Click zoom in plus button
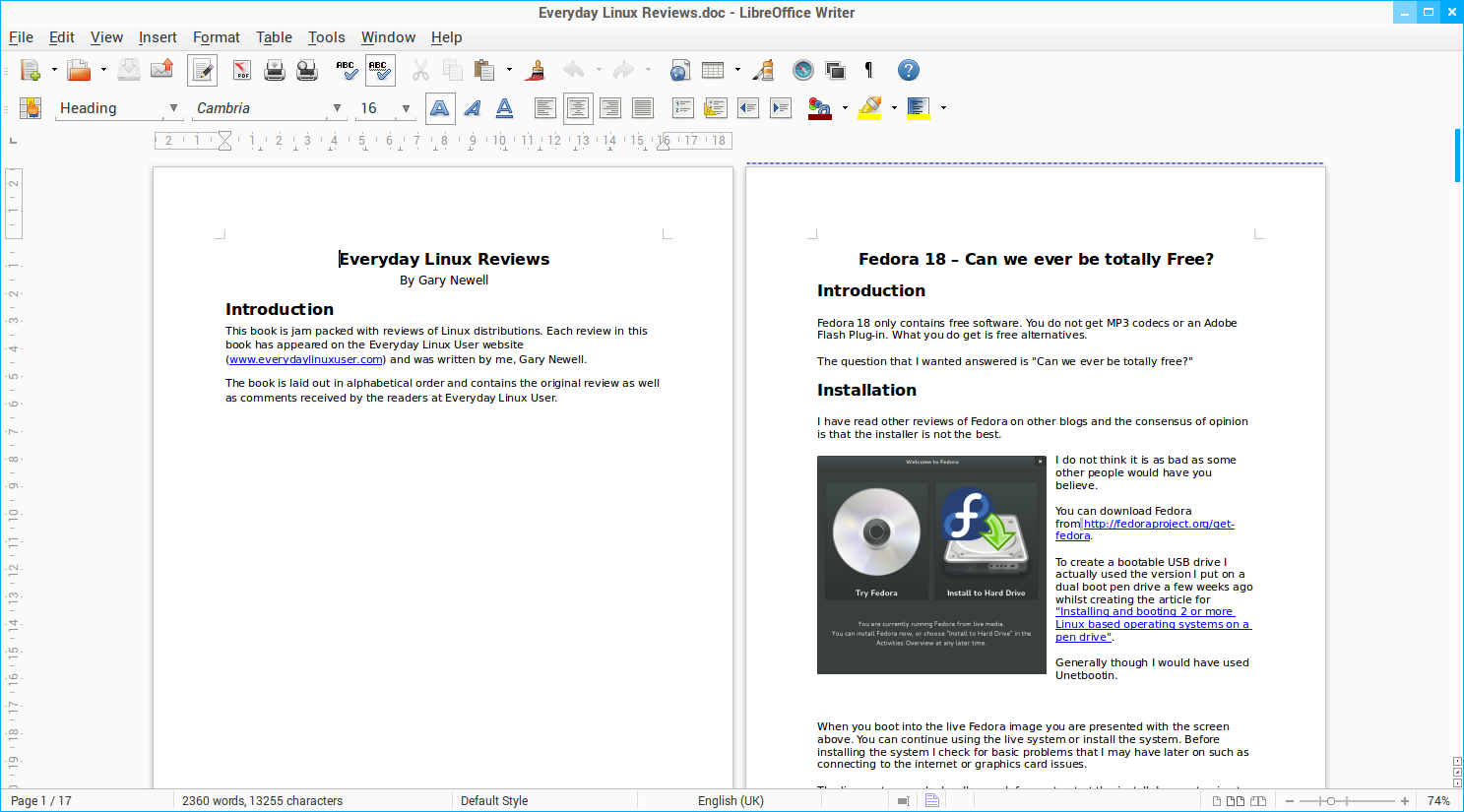The image size is (1464, 812). 1405,801
